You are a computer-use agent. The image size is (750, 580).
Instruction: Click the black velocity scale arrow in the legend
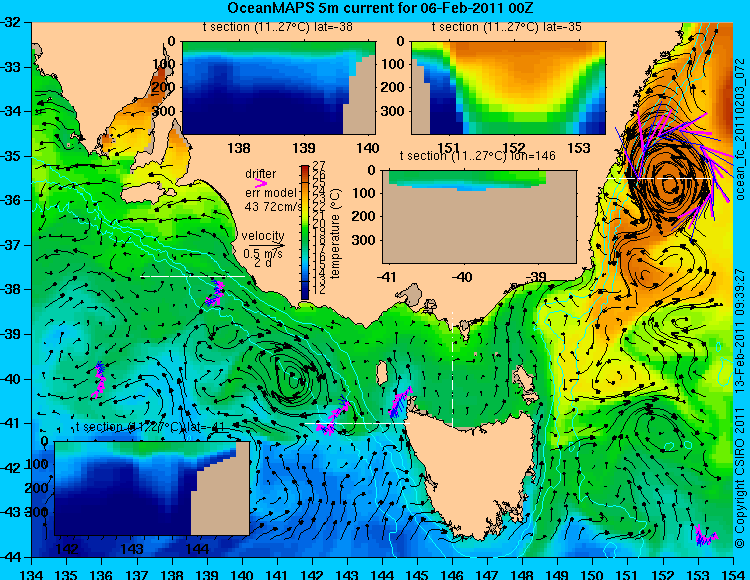point(266,246)
